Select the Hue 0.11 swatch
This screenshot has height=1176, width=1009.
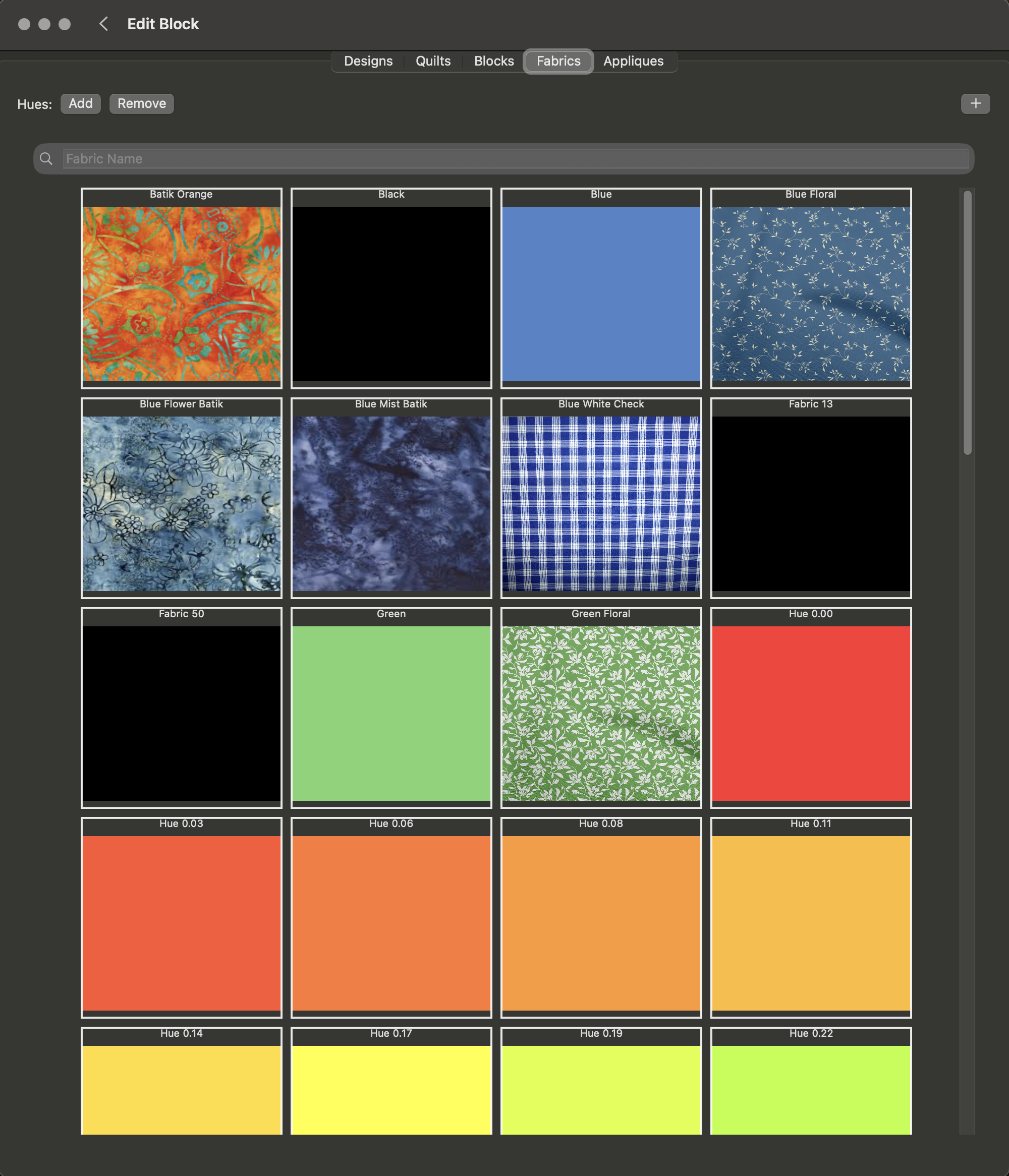click(811, 917)
